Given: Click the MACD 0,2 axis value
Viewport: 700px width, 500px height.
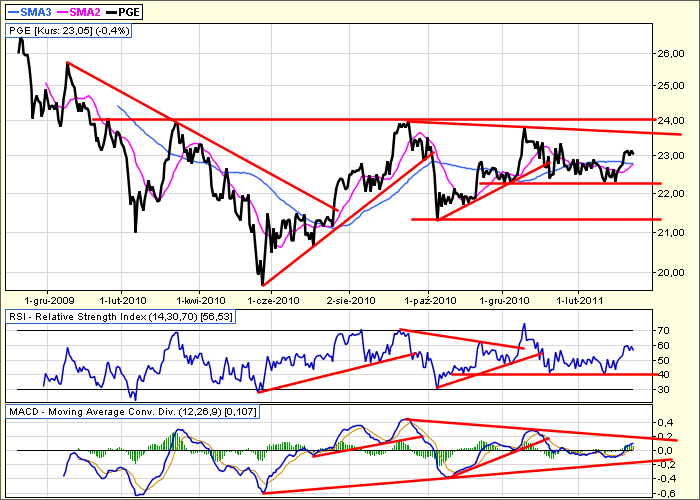Looking at the screenshot, I should (666, 437).
